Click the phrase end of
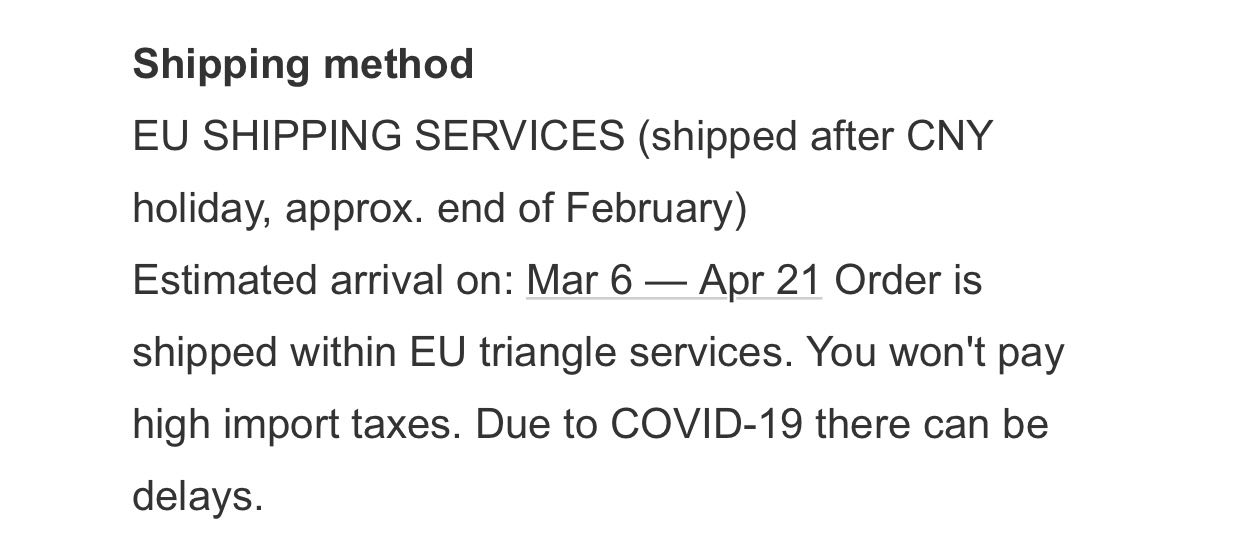The image size is (1242, 544). (496, 209)
